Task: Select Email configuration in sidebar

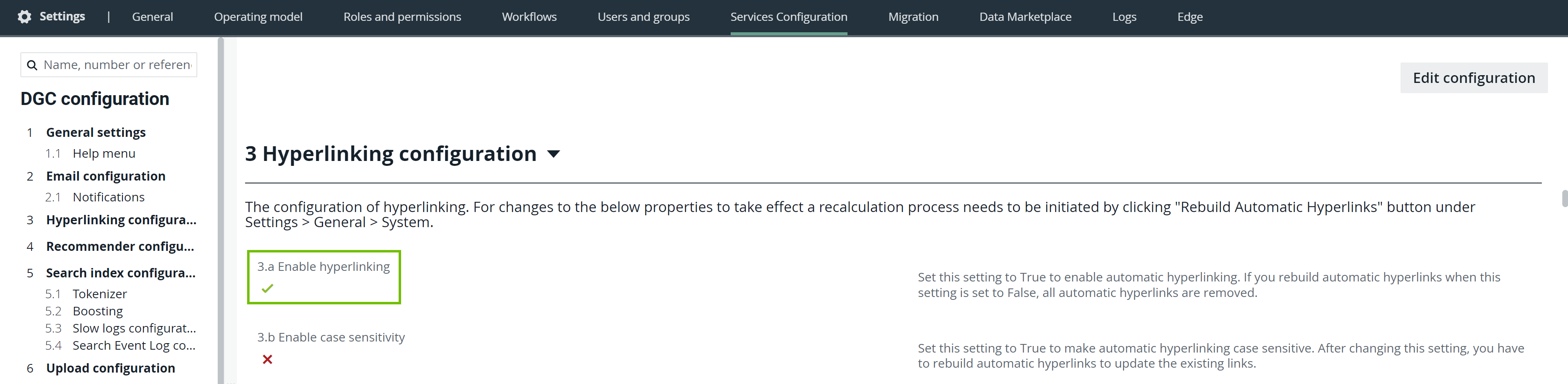Action: click(105, 176)
